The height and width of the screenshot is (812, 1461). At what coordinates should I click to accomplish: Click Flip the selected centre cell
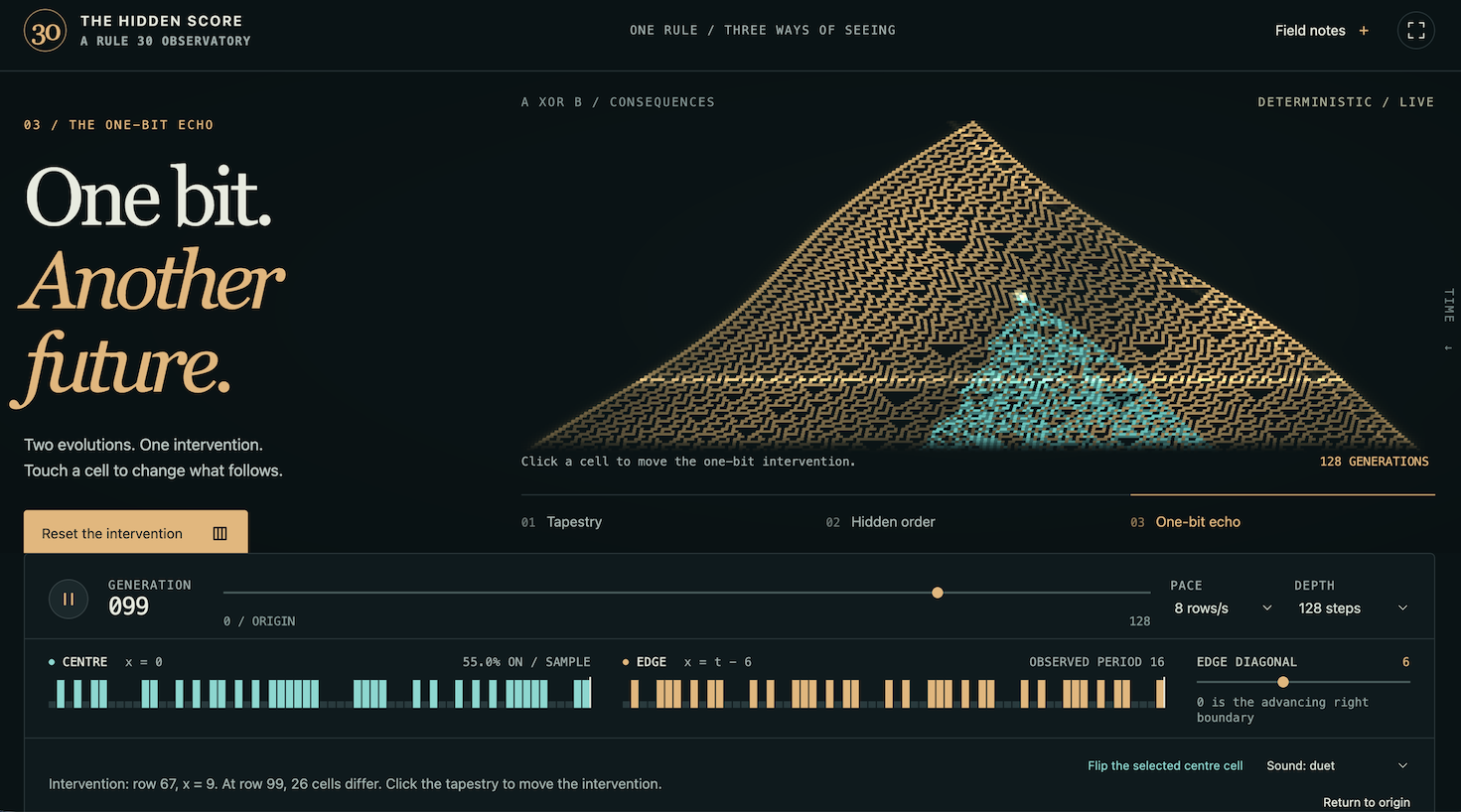pyautogui.click(x=1165, y=765)
